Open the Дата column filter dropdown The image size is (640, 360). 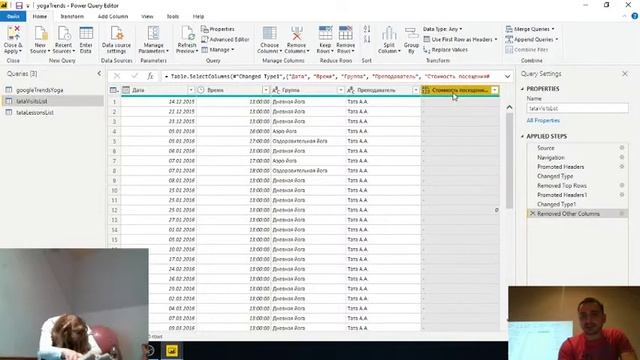(x=191, y=90)
